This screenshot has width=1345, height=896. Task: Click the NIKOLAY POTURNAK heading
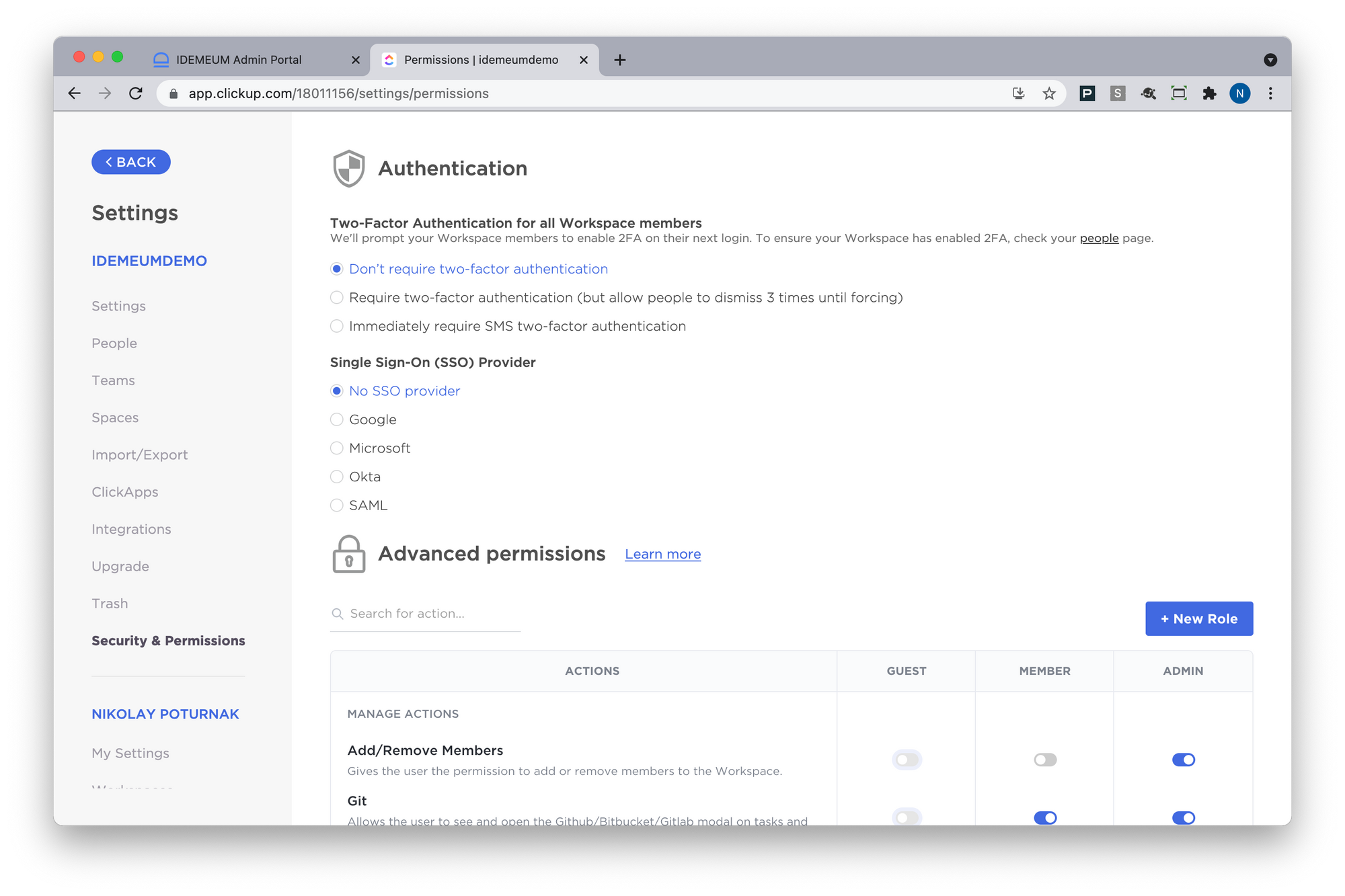(165, 715)
